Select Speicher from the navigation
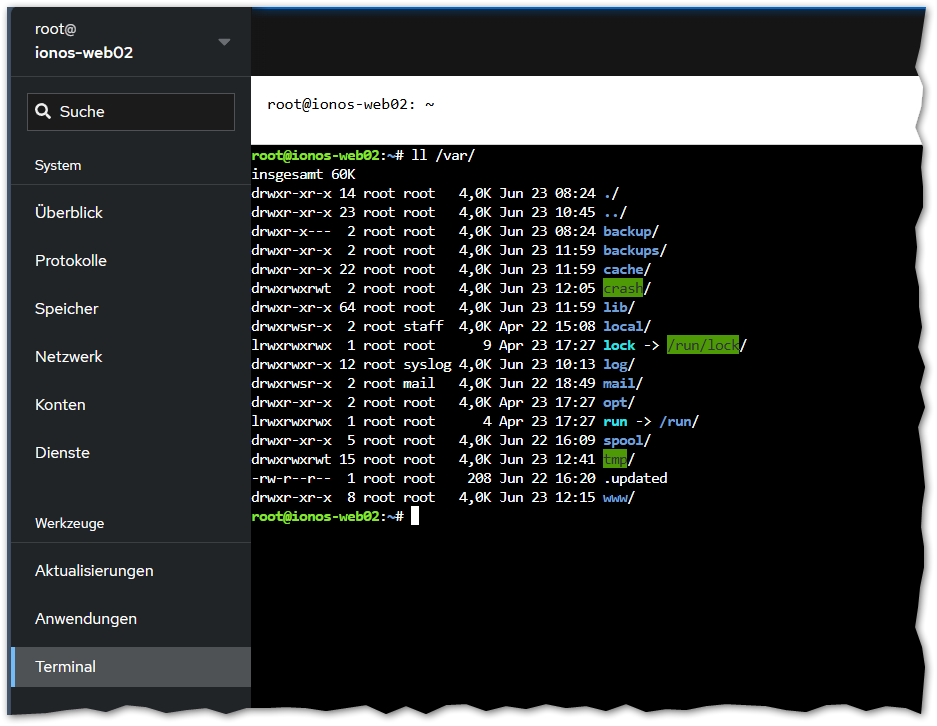This screenshot has height=726, width=937. click(x=67, y=309)
